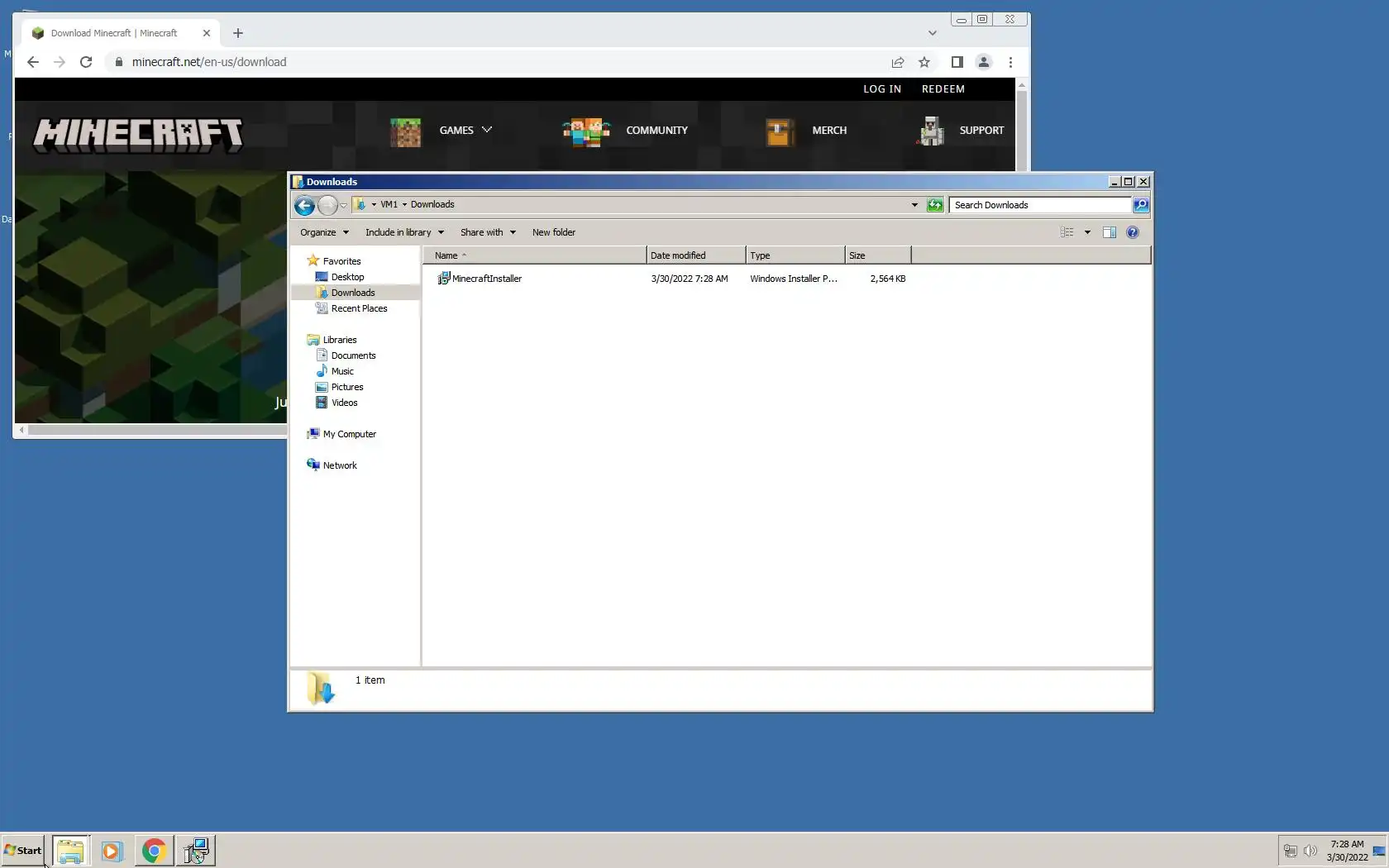The image size is (1389, 868).
Task: Click New folder in toolbar
Action: [554, 232]
